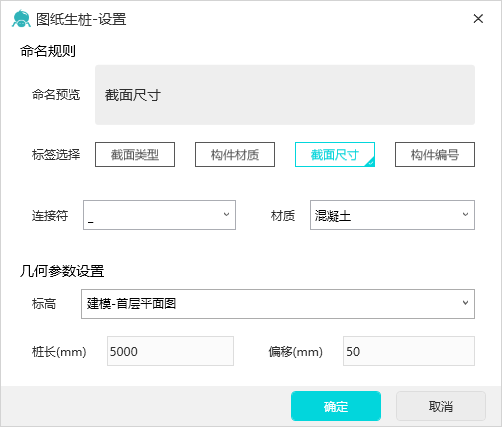Expand the 混凝土 material dropdown

click(x=392, y=215)
